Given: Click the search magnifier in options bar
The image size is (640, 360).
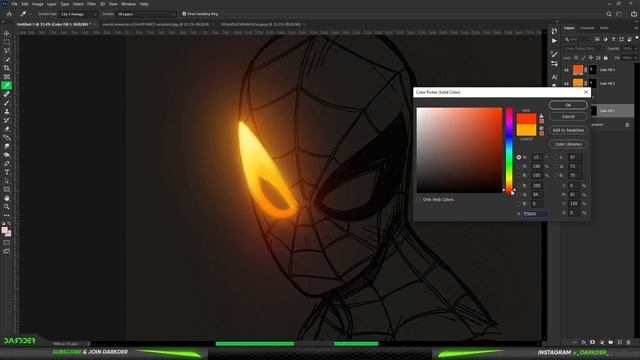Looking at the screenshot, I should click(x=609, y=14).
